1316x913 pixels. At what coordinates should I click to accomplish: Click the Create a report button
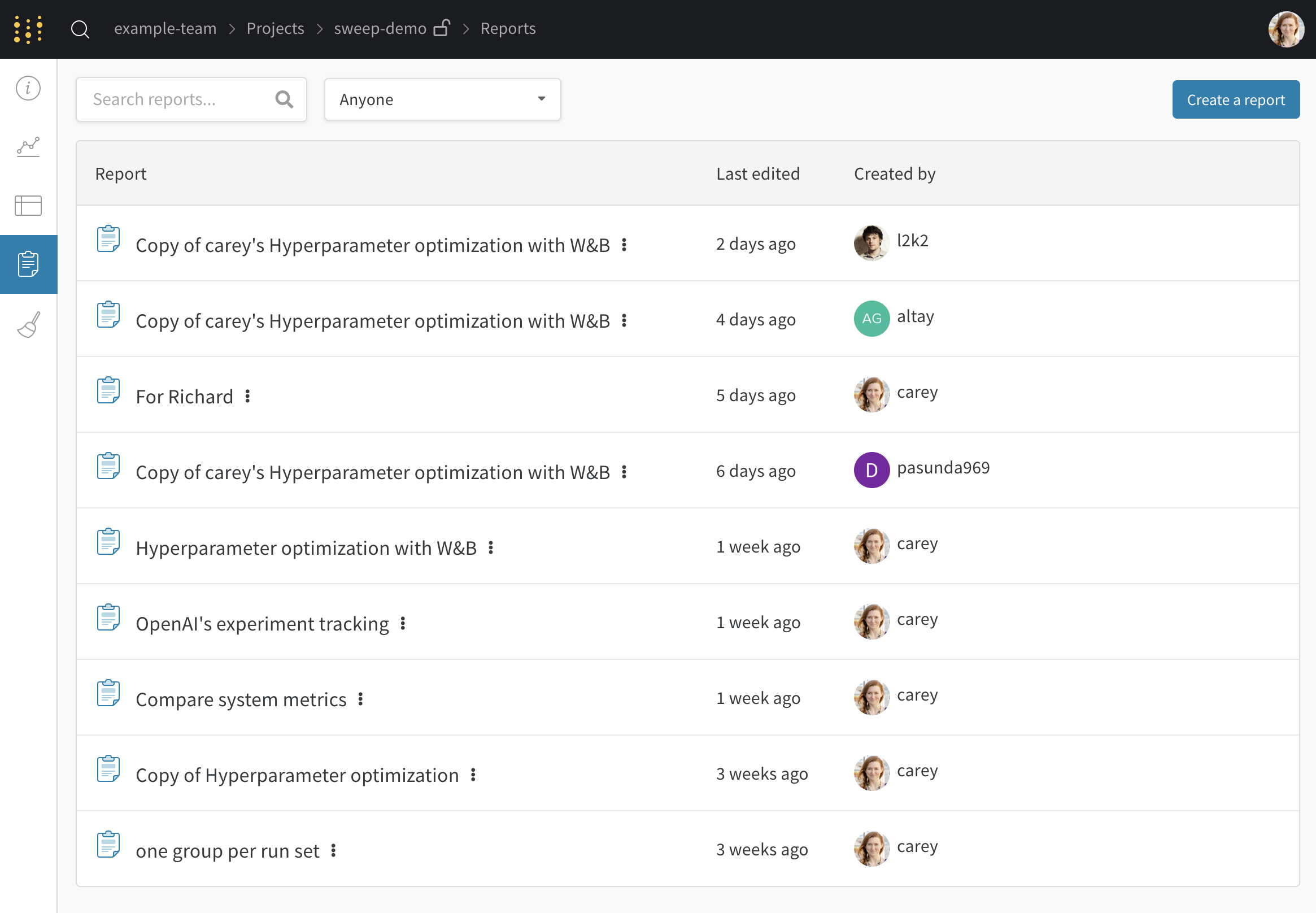pos(1235,99)
